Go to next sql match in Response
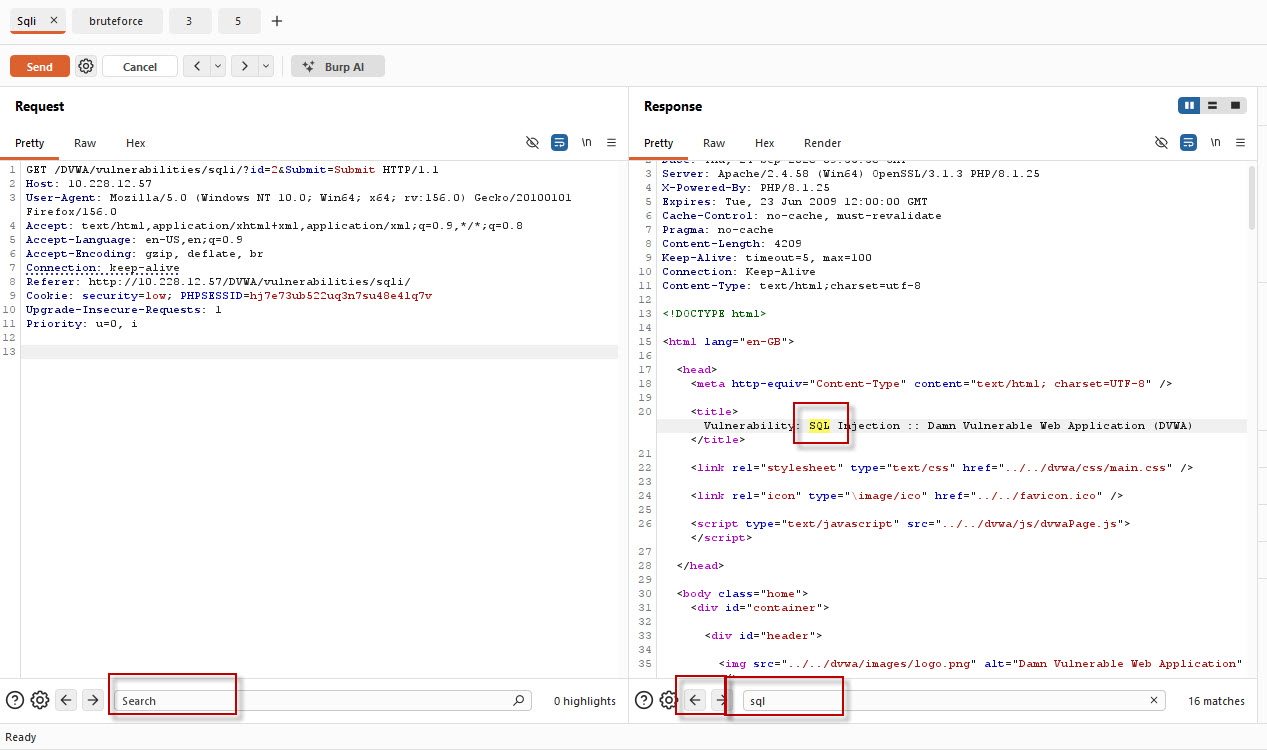The image size is (1267, 750). [720, 701]
